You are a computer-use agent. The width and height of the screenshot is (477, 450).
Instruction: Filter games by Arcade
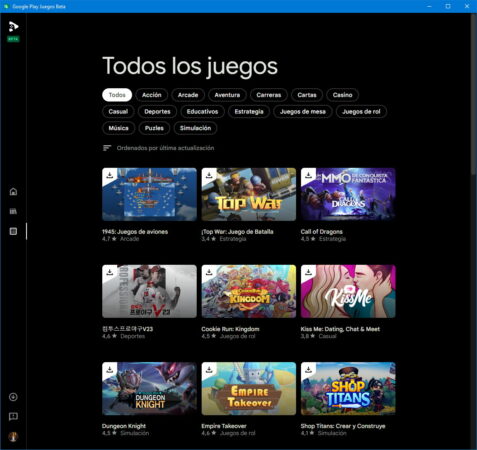188,95
